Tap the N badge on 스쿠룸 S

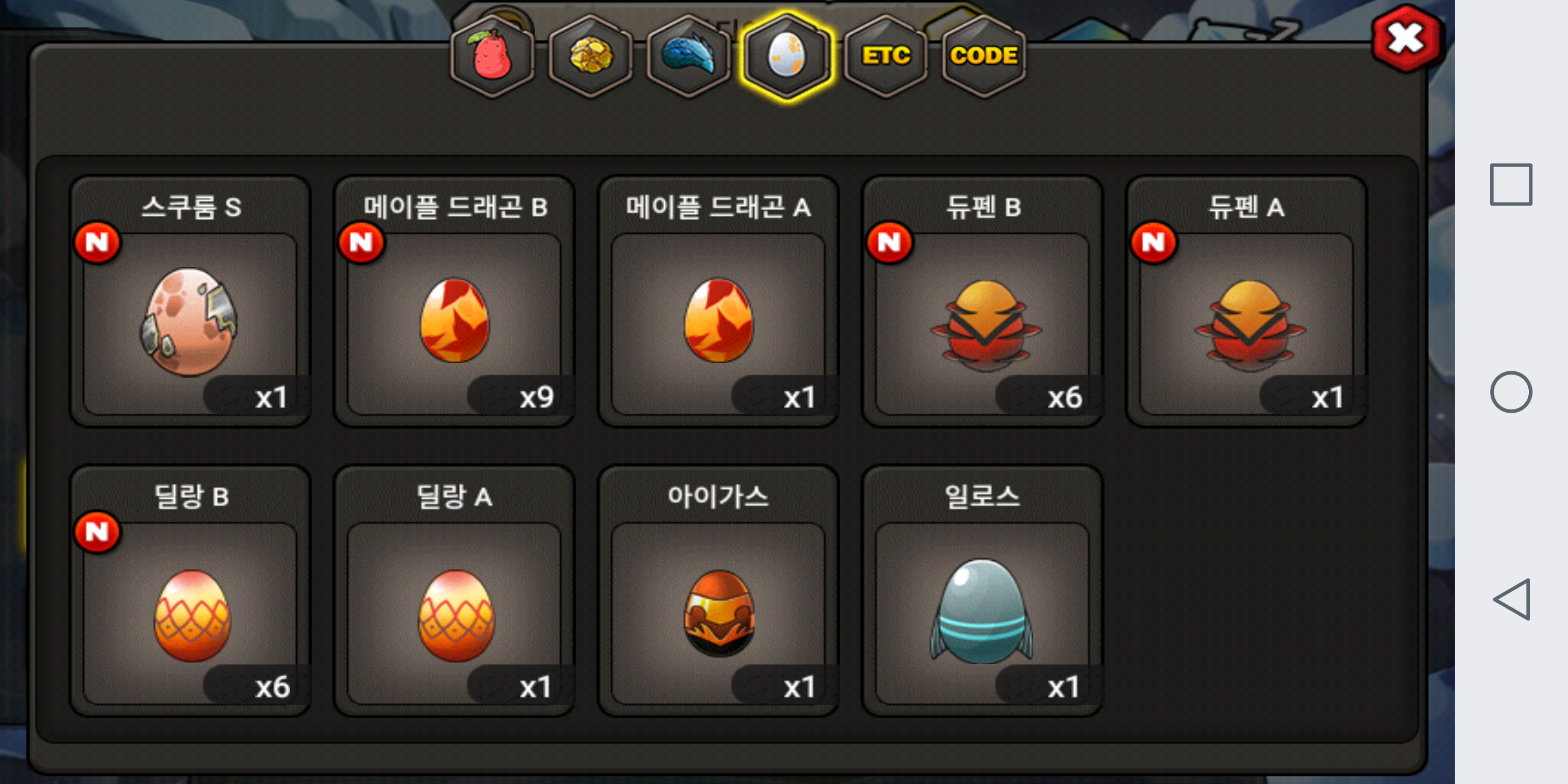(x=97, y=242)
